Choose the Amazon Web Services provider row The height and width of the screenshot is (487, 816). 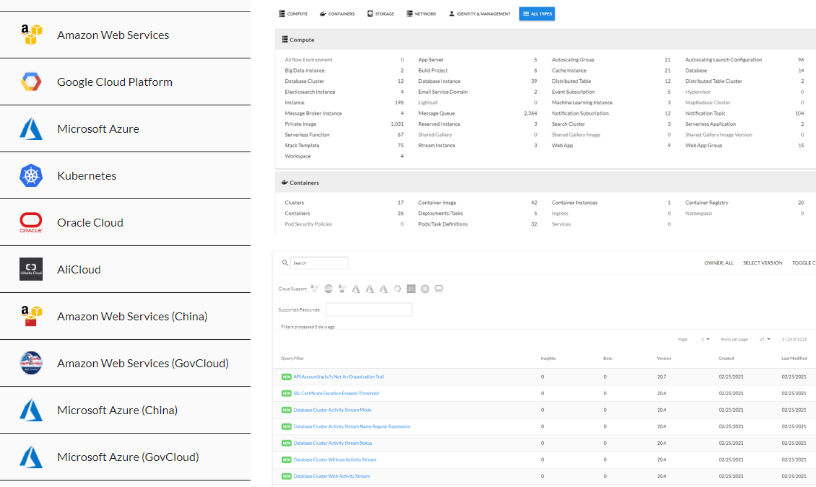[x=125, y=35]
